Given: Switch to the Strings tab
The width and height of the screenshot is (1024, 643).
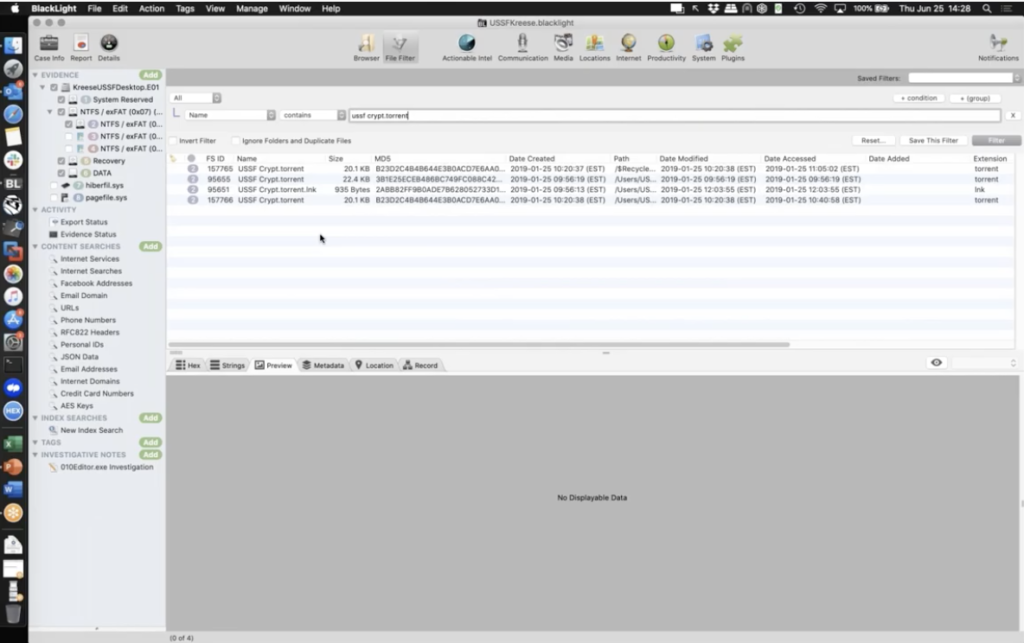Looking at the screenshot, I should tap(227, 366).
